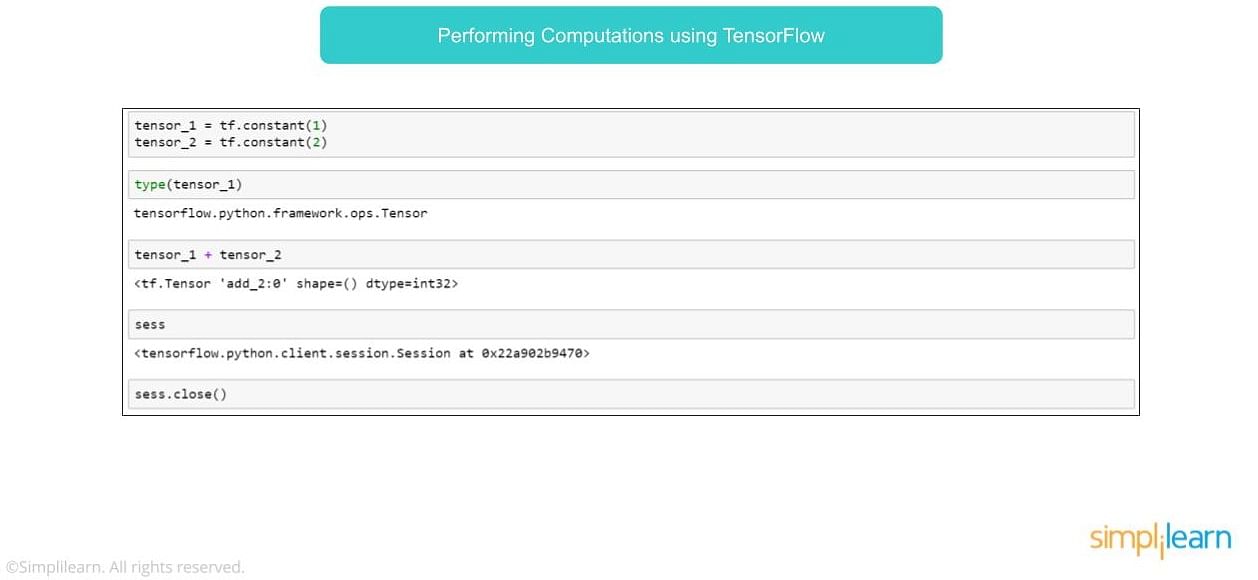Click the tensorflow.python.framework.ops.Tensor output text
1258x580 pixels.
(281, 213)
